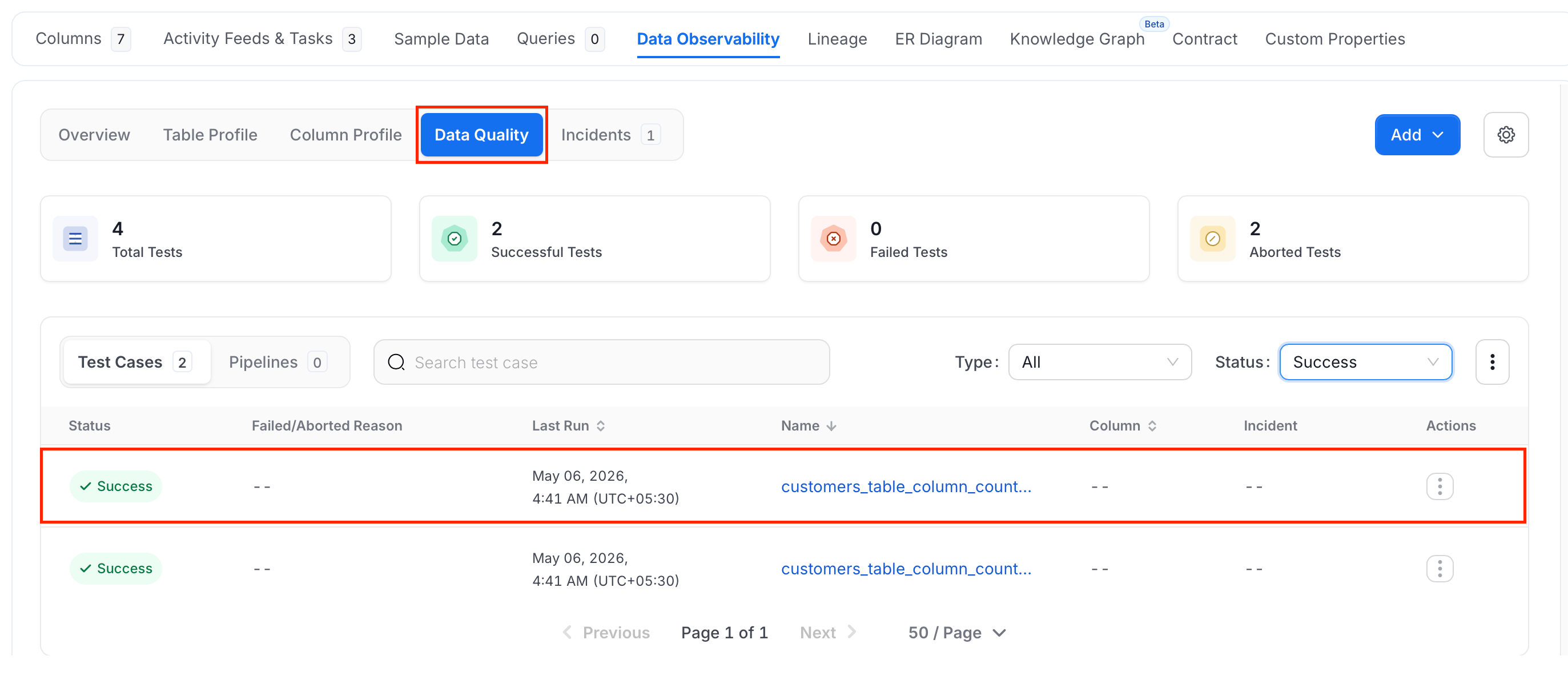The height and width of the screenshot is (676, 1568).
Task: Click the Failed/Aborted Reason column header
Action: point(327,426)
